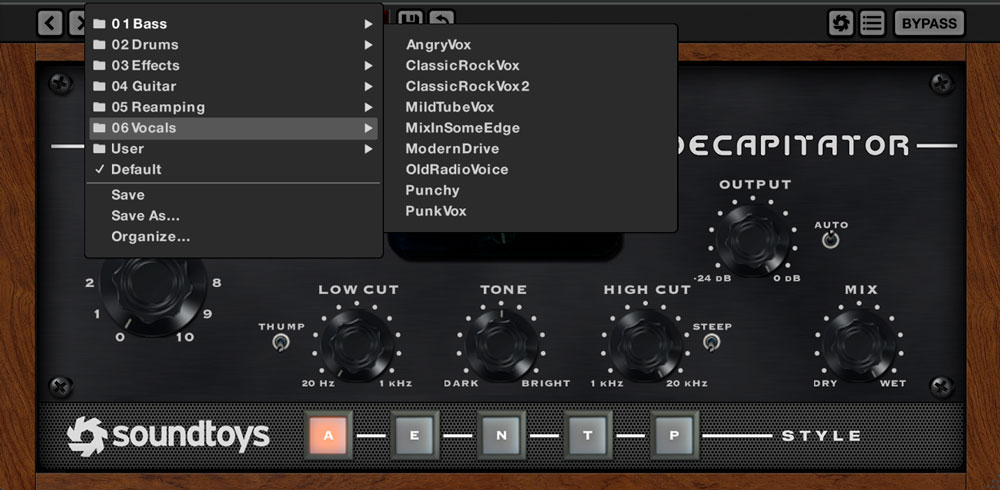
Task: Open Organize... from the preset menu
Action: tap(233, 237)
